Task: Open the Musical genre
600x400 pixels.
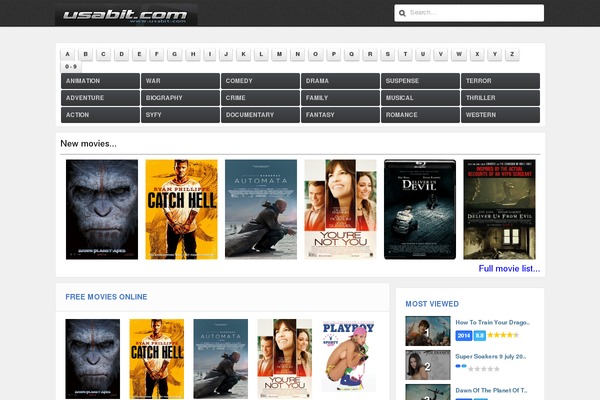Action: 420,98
